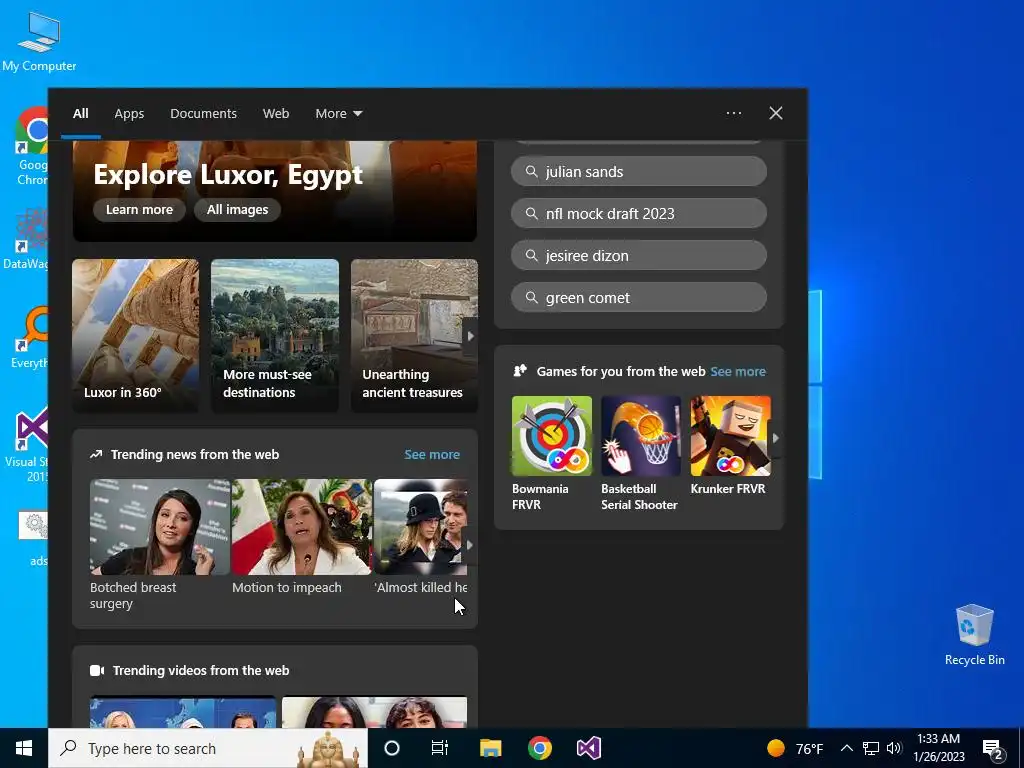Image resolution: width=1024 pixels, height=768 pixels.
Task: Open the search panel options ellipsis
Action: click(734, 113)
